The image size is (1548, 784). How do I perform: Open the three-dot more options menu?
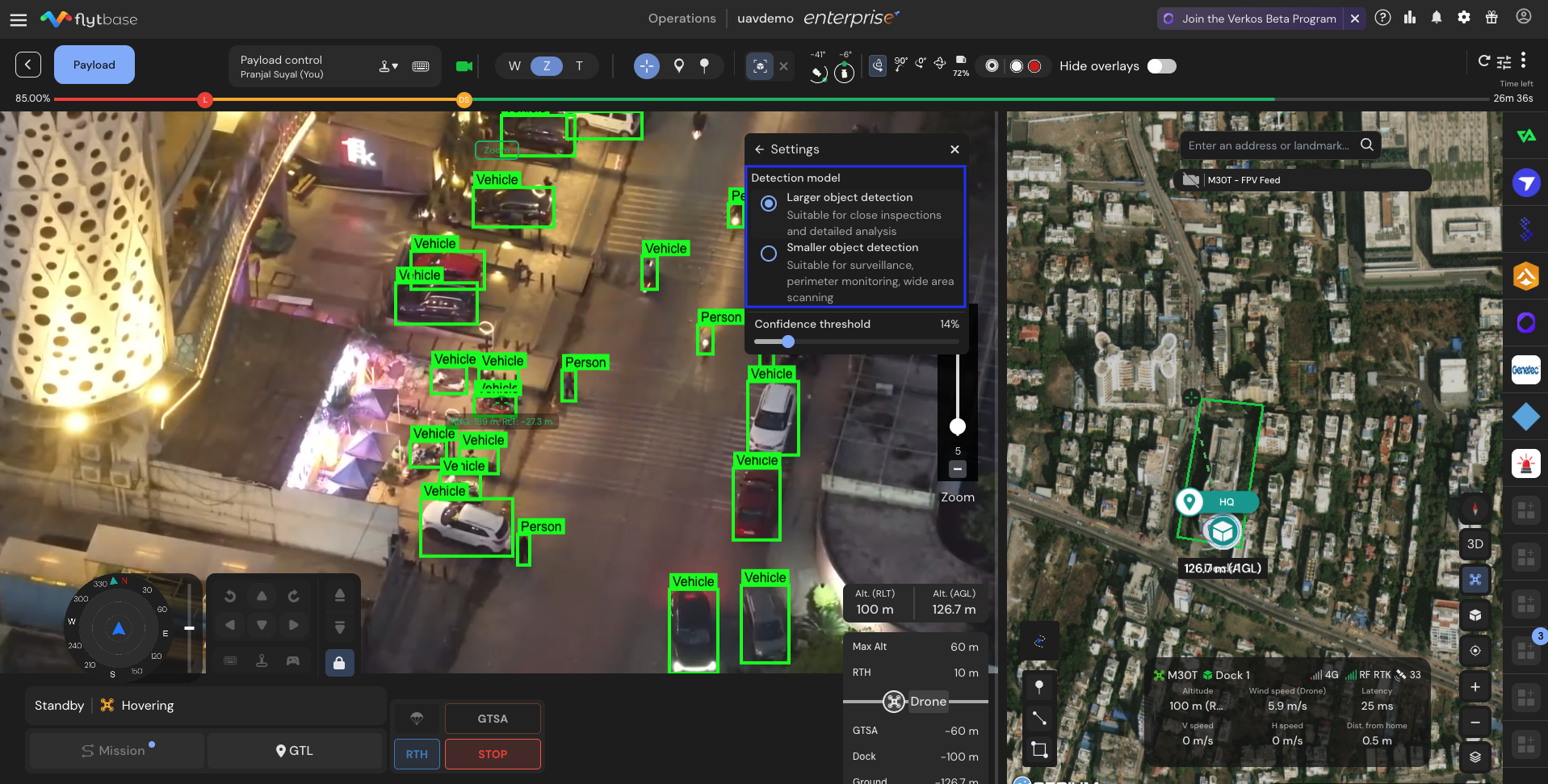click(x=1523, y=60)
